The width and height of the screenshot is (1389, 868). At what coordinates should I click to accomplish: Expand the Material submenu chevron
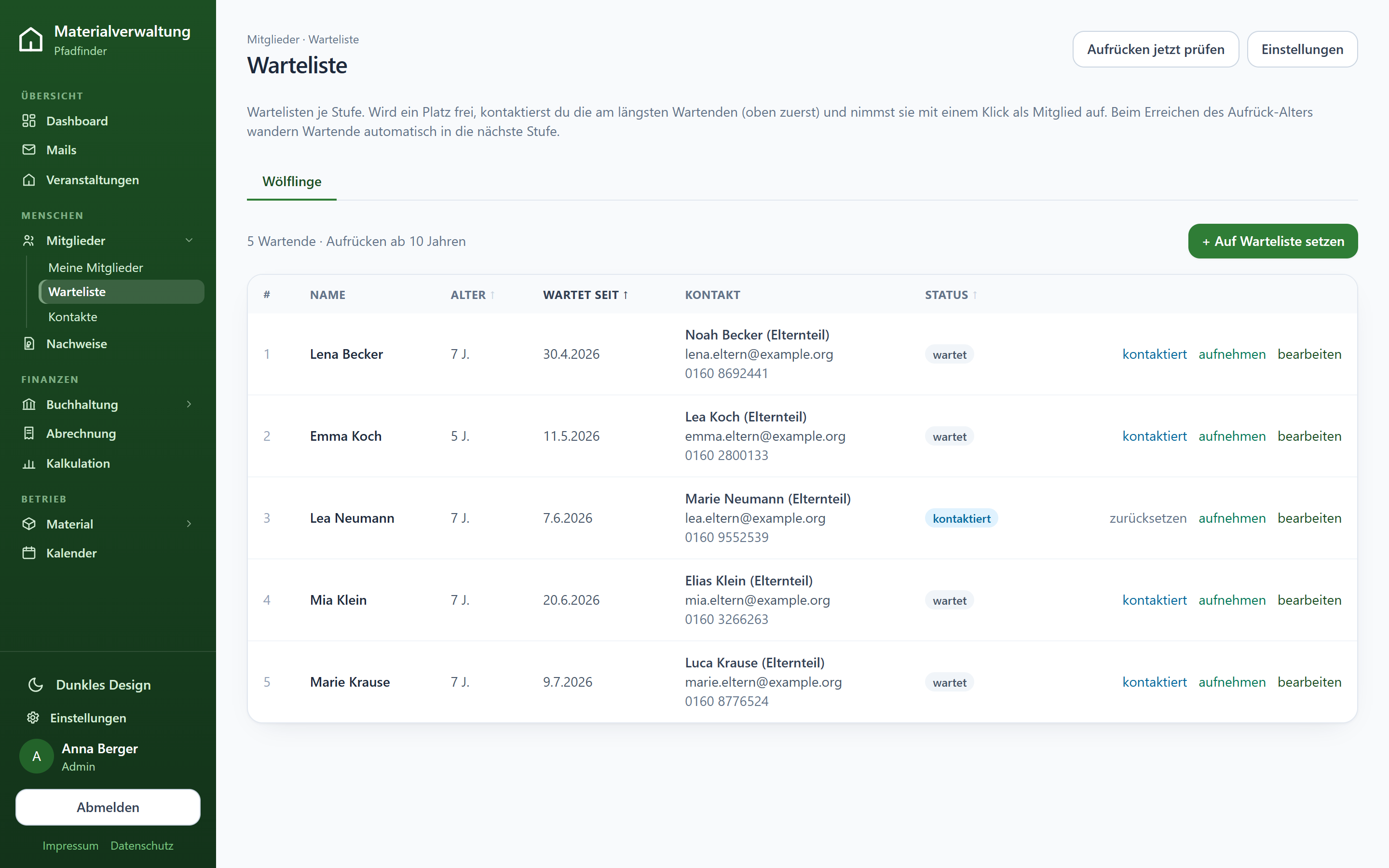(189, 524)
